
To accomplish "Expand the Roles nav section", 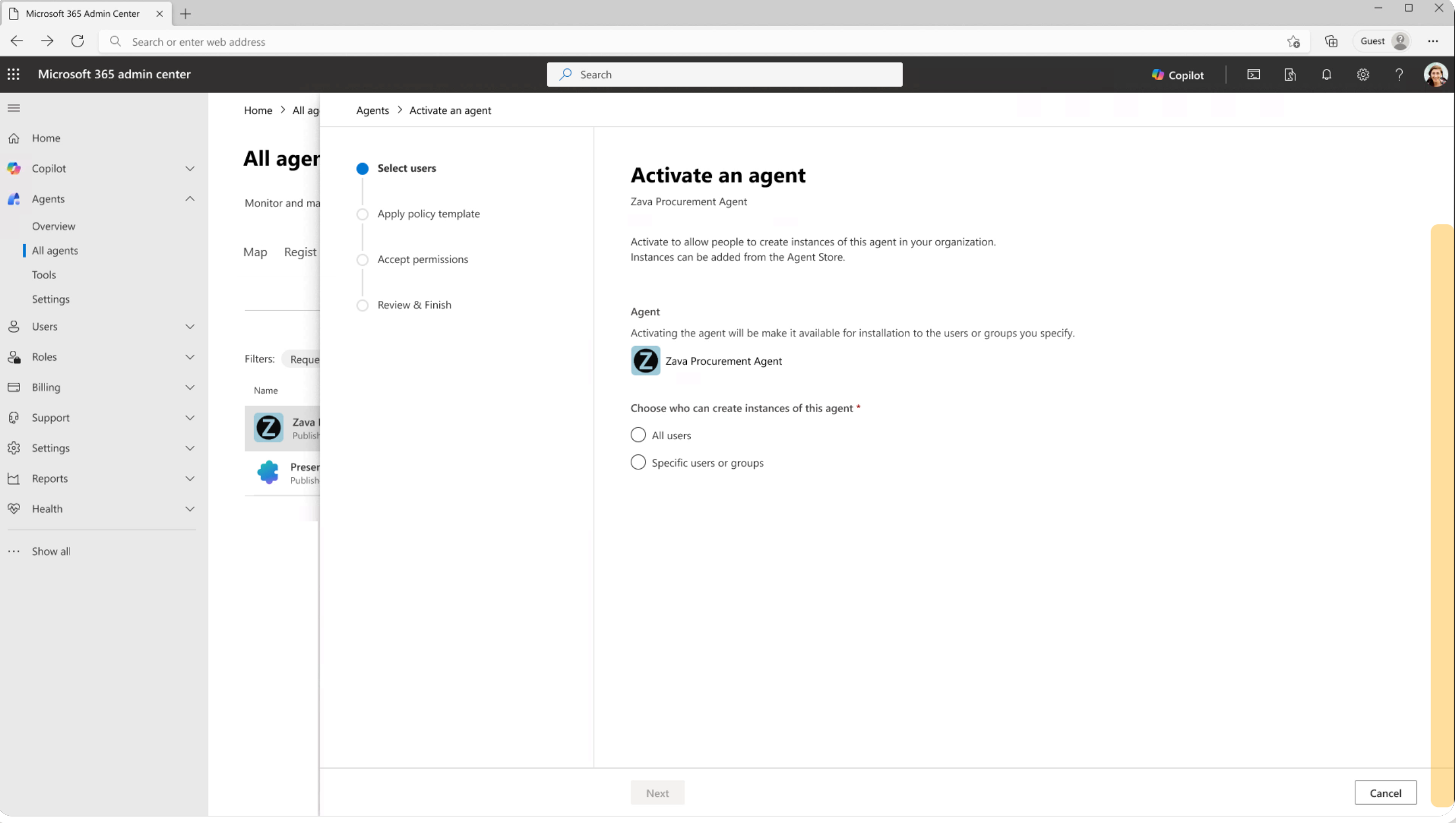I will coord(190,357).
